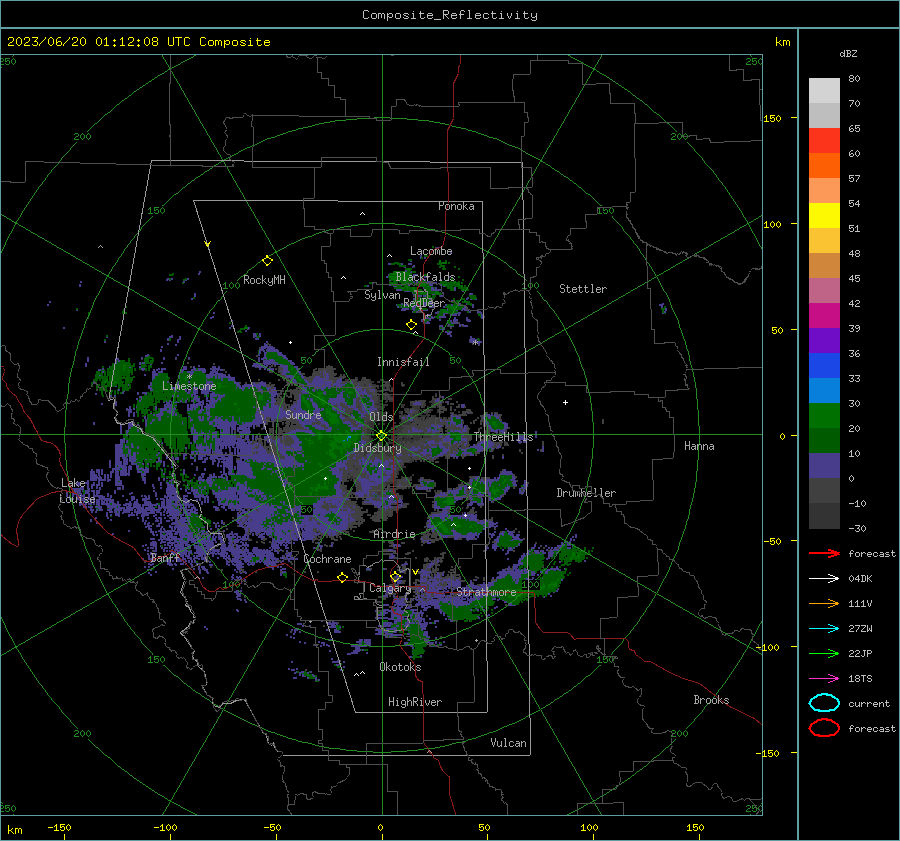Click the Olds map label
Screen dimensions: 900x841
pyautogui.click(x=381, y=417)
